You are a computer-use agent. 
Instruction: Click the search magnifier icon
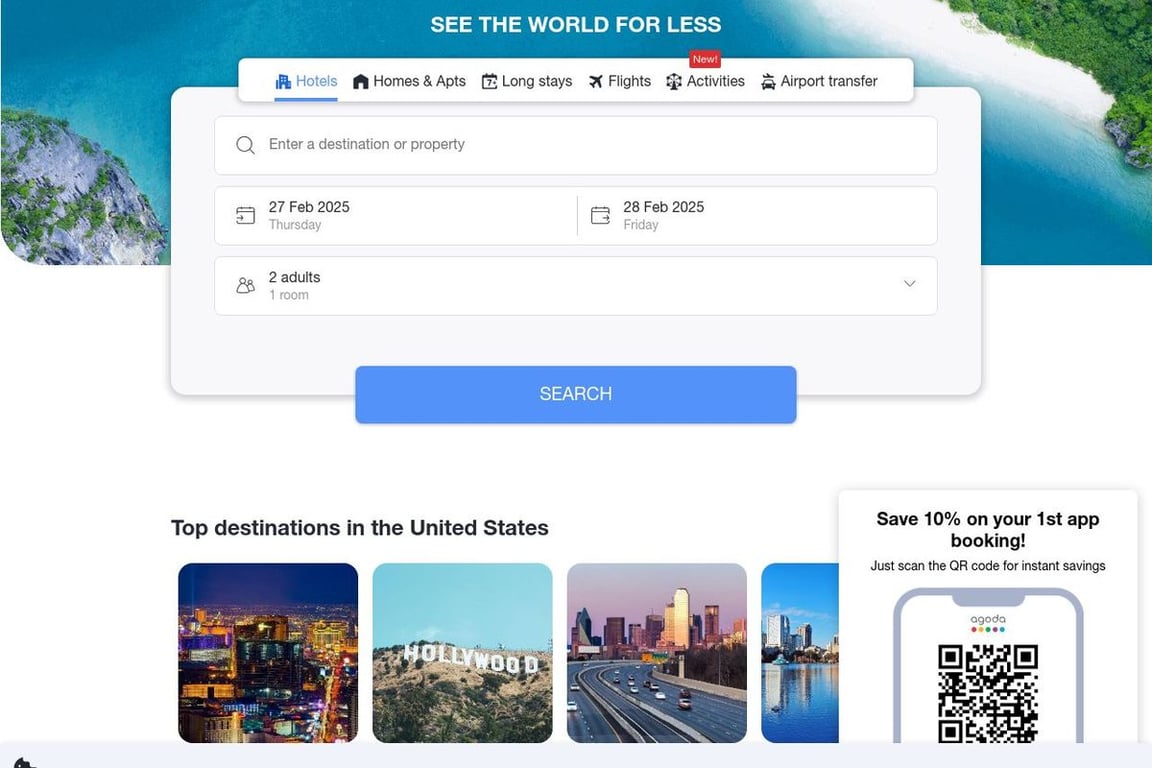[245, 145]
